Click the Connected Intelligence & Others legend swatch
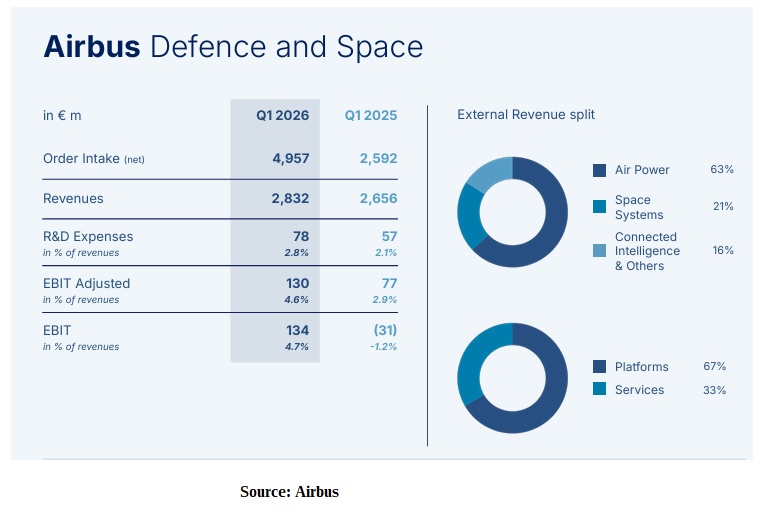 [x=600, y=251]
